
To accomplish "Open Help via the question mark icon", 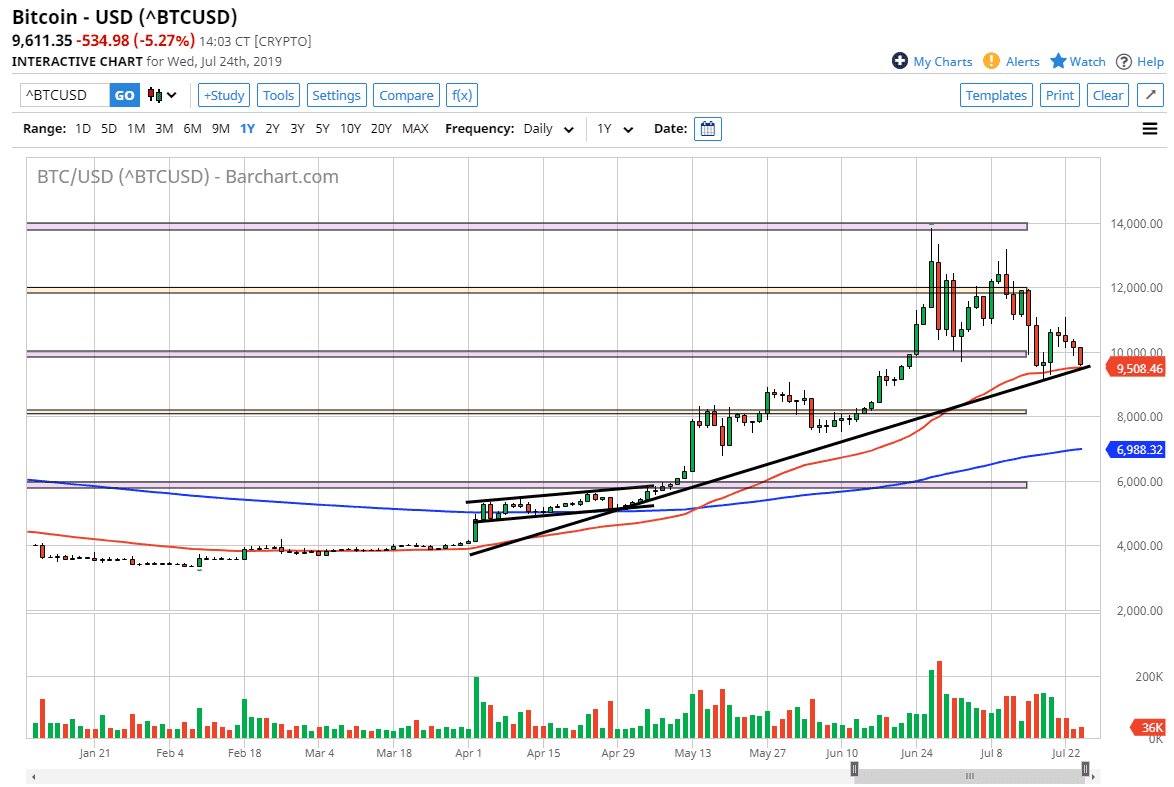I will point(1124,61).
